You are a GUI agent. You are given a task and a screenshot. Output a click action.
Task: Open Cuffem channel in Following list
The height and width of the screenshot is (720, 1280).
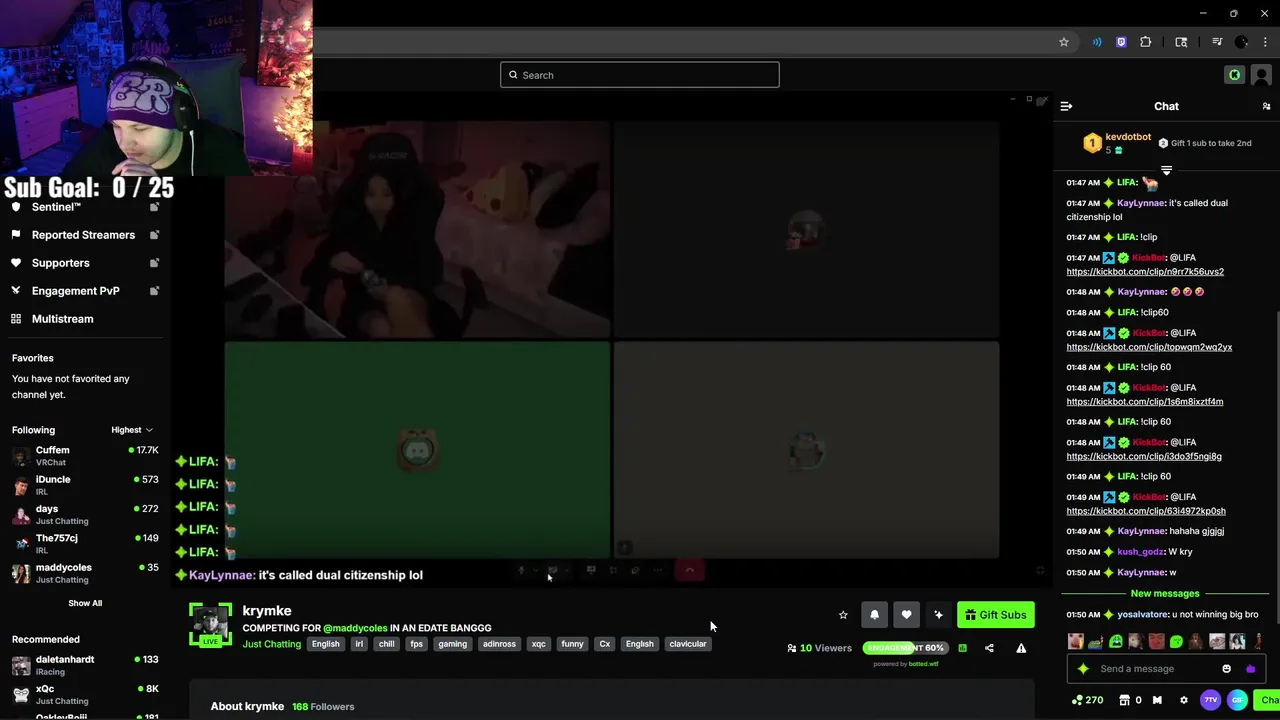click(x=85, y=456)
